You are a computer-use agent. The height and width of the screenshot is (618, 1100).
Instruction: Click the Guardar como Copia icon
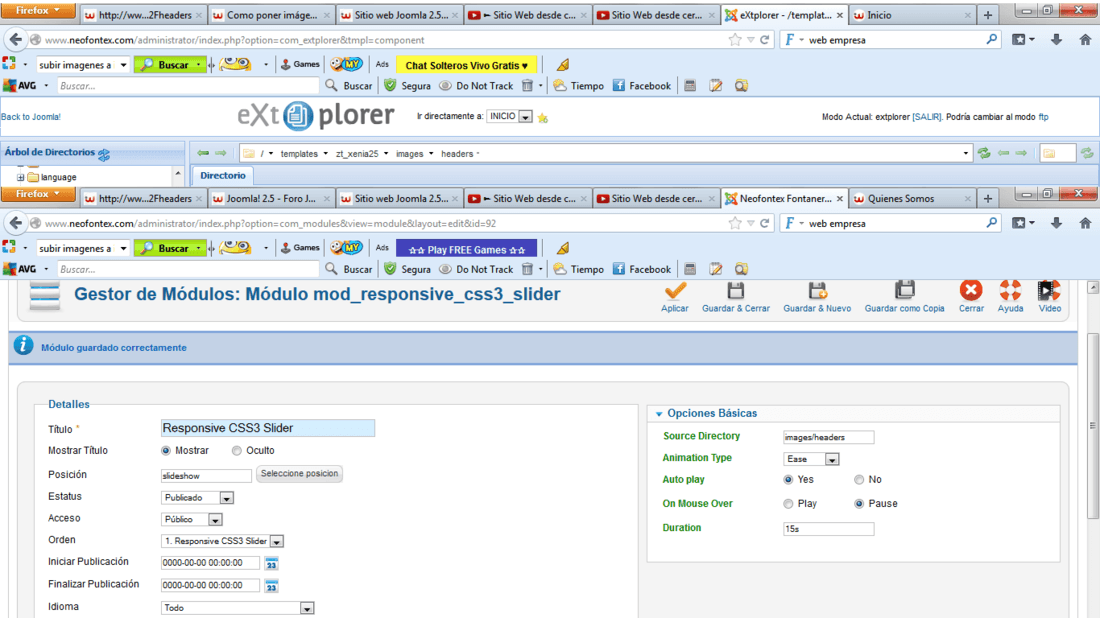pyautogui.click(x=904, y=291)
